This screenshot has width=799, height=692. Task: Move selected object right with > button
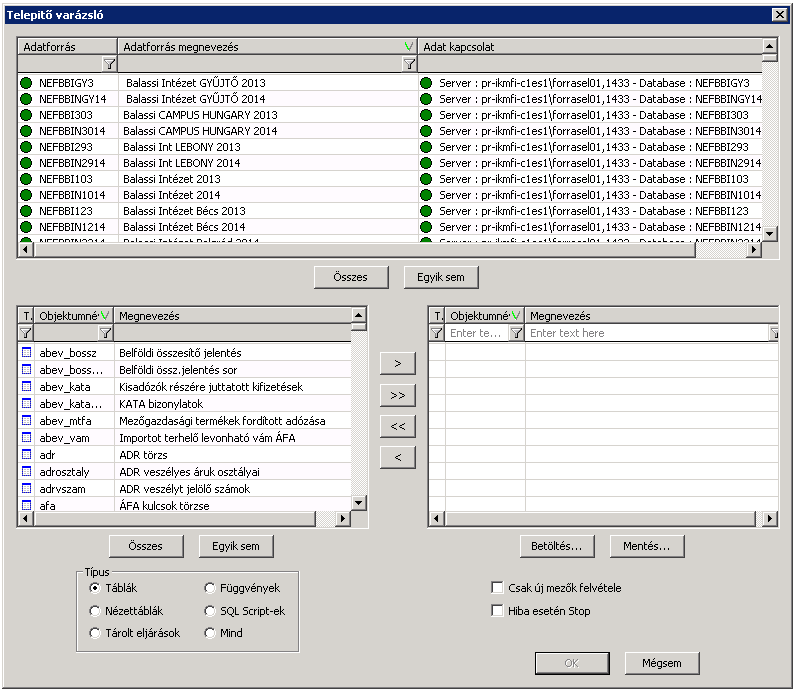397,363
